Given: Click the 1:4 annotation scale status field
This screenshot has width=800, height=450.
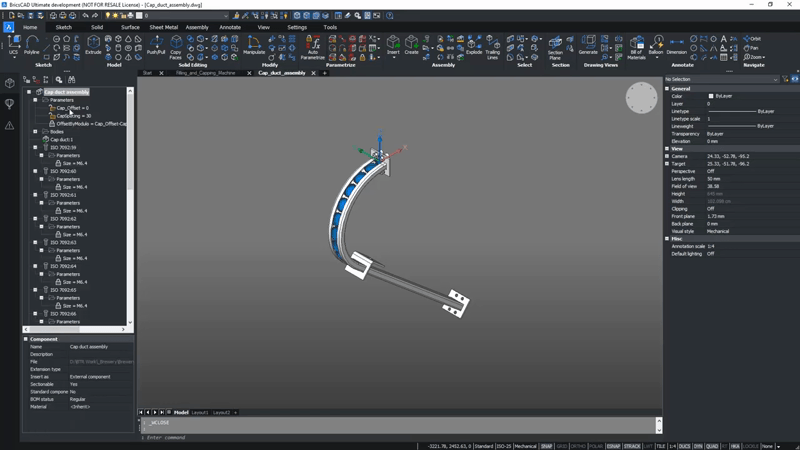Looking at the screenshot, I should (x=672, y=446).
